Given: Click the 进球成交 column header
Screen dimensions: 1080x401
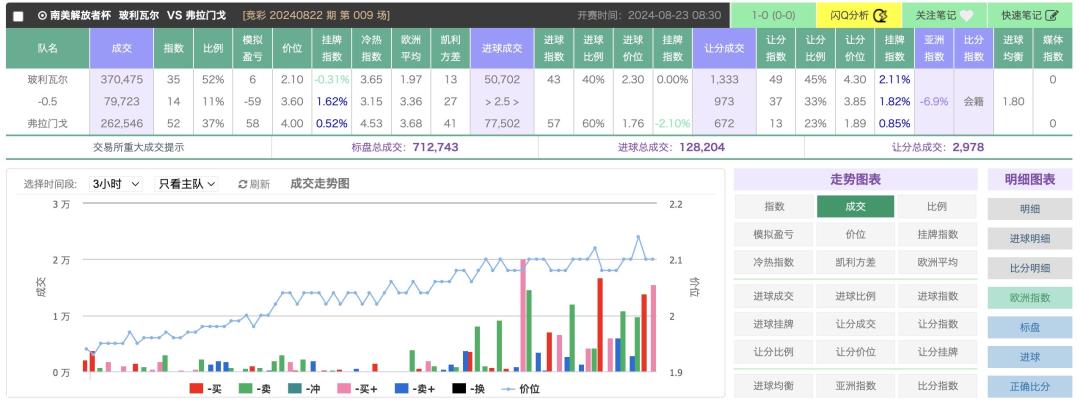Looking at the screenshot, I should [x=503, y=48].
